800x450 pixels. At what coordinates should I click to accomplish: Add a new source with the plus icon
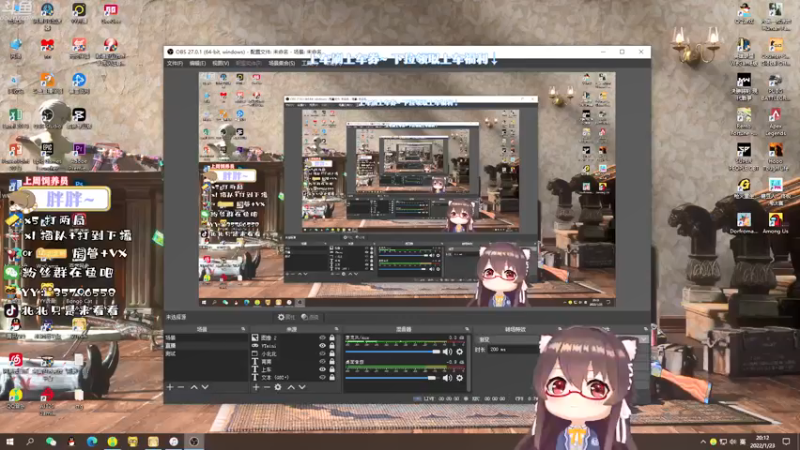pos(256,387)
